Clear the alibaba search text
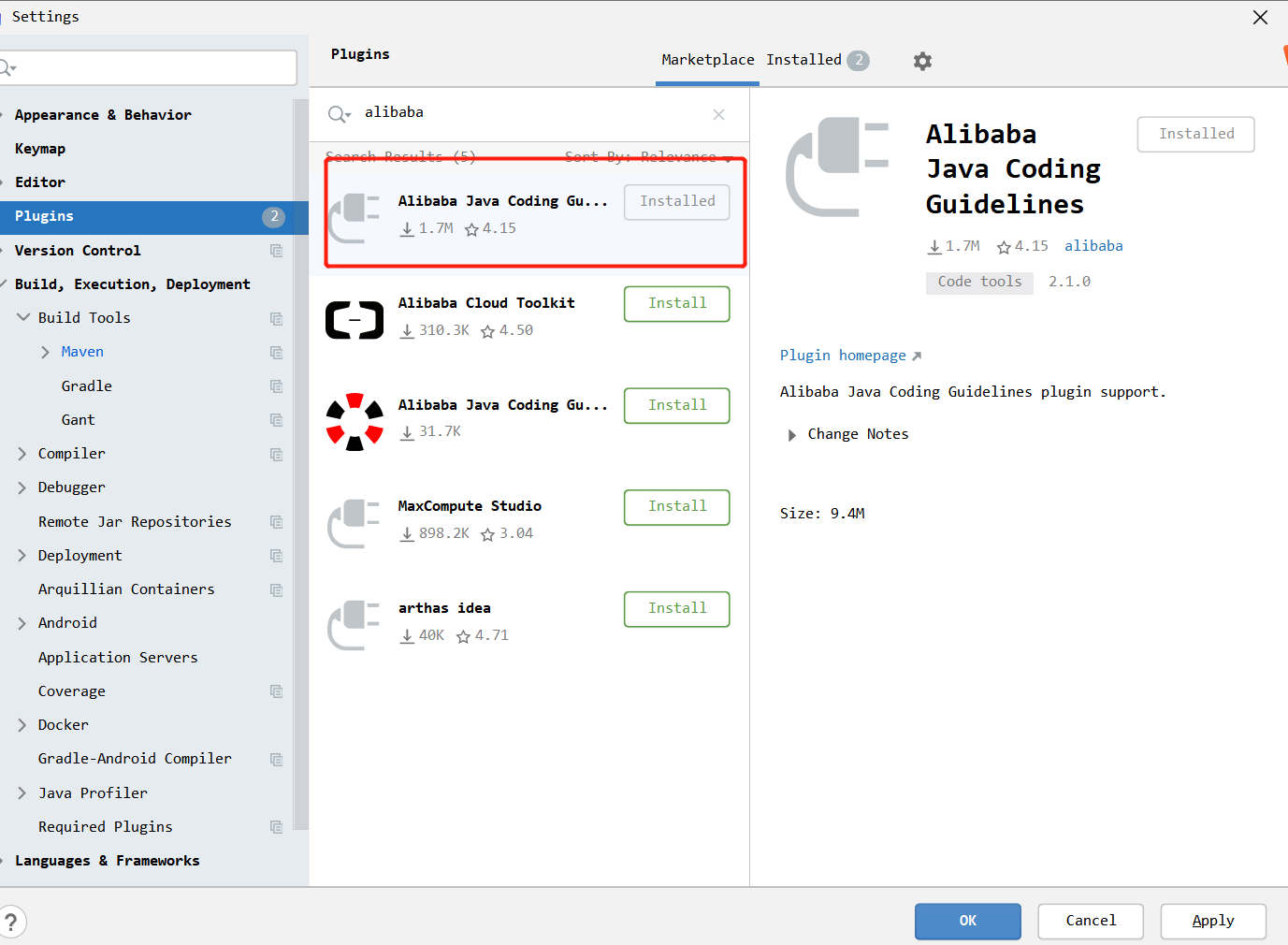This screenshot has width=1288, height=945. [718, 114]
